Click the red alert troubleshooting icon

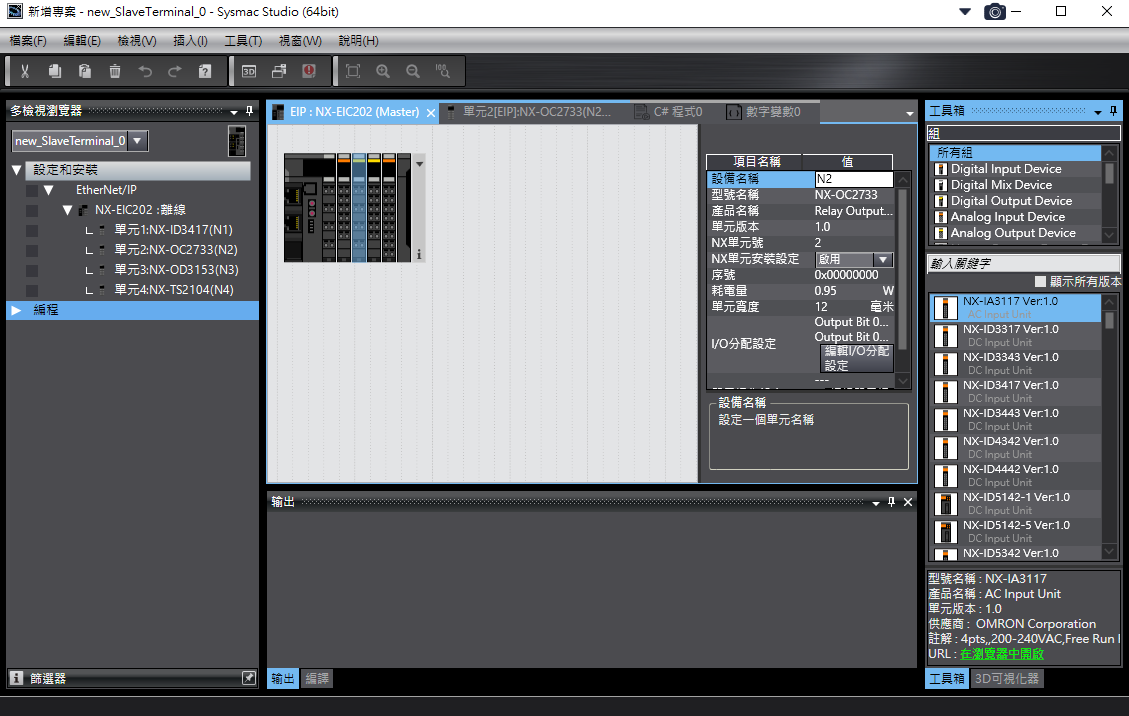point(309,71)
